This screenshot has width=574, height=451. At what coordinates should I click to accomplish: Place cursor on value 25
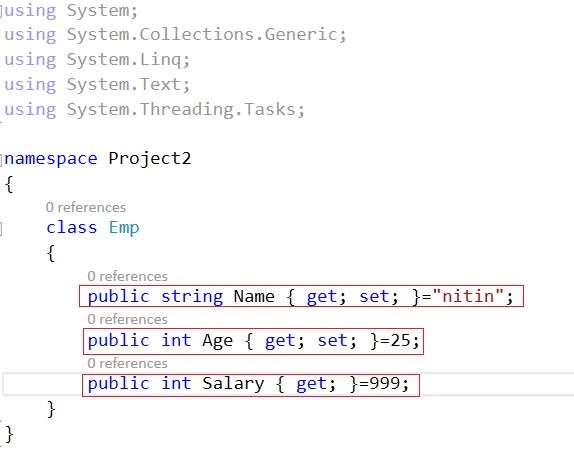pos(400,340)
